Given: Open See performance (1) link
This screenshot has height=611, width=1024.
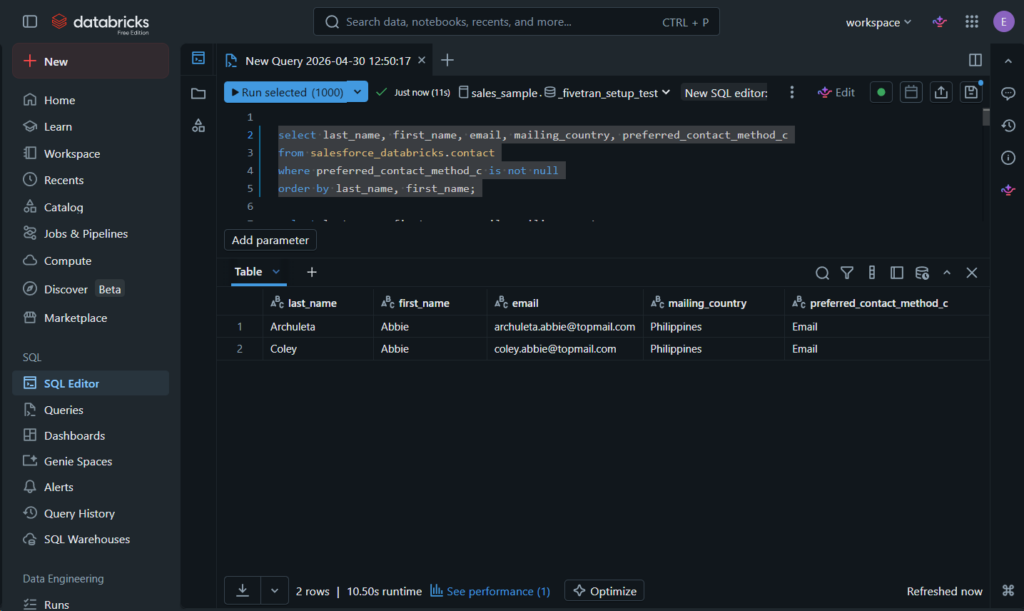Looking at the screenshot, I should tap(490, 591).
